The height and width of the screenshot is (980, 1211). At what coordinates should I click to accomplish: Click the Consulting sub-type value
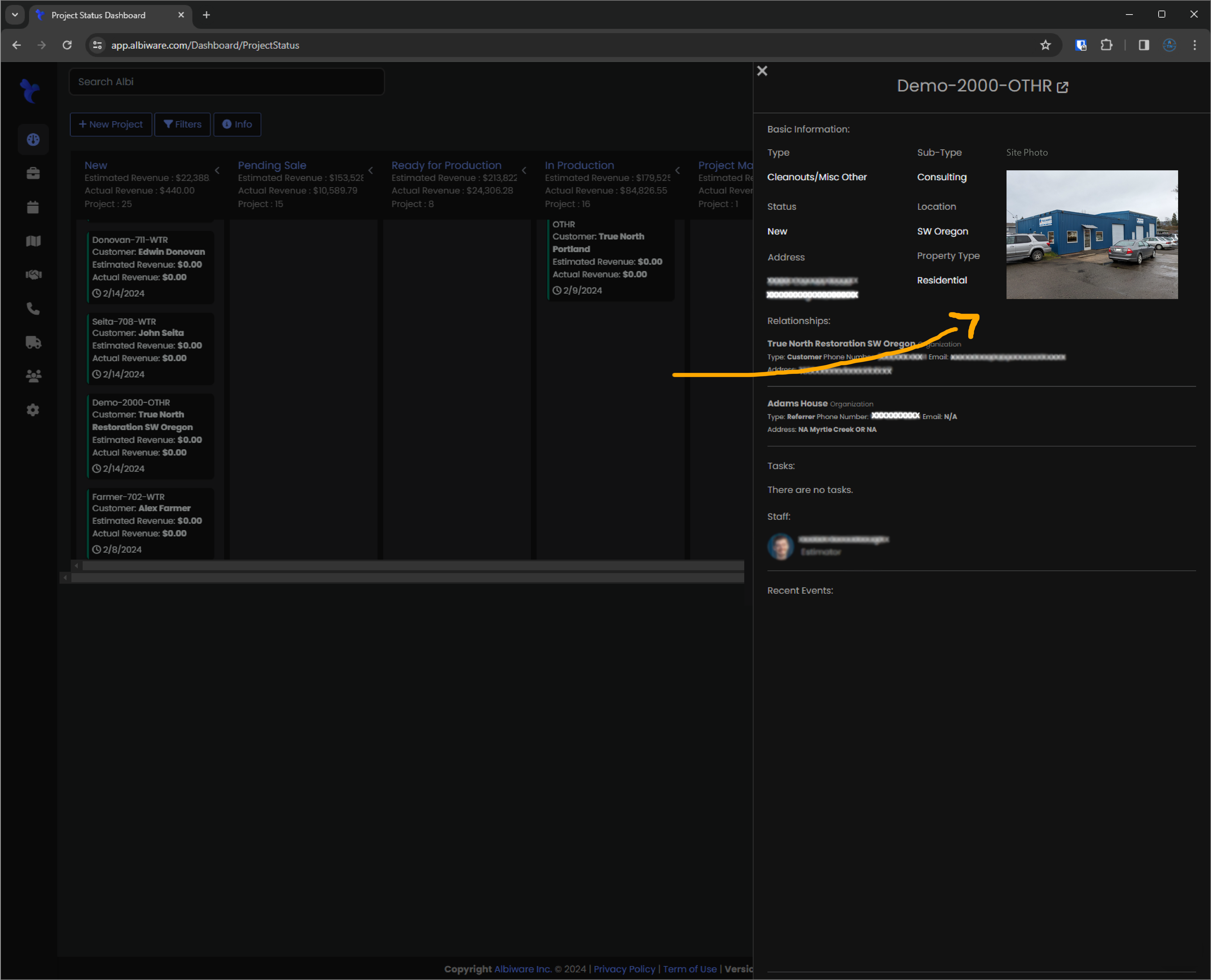942,177
